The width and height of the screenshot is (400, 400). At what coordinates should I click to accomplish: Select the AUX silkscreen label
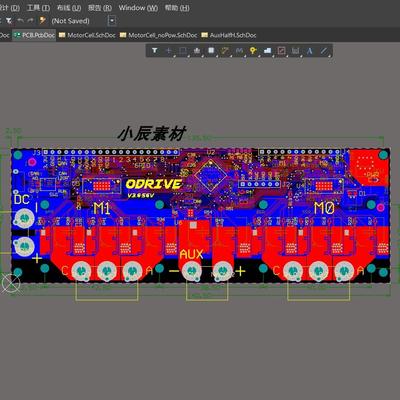pos(191,255)
